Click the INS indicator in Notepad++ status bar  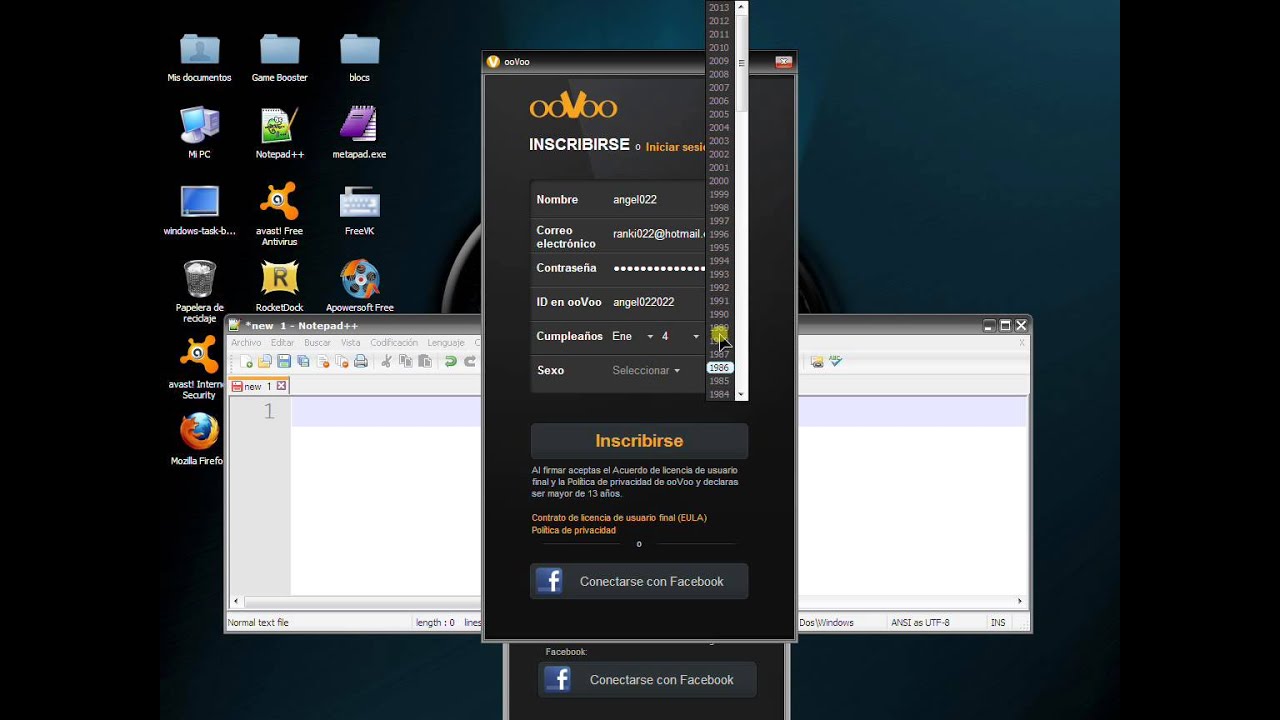pos(998,622)
